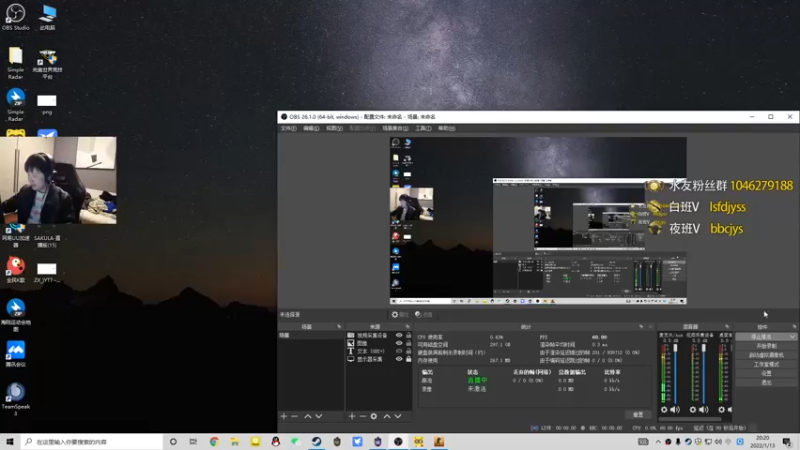800x450 pixels.
Task: Adjust the 麦克风/Aux volume slider
Action: point(675,374)
